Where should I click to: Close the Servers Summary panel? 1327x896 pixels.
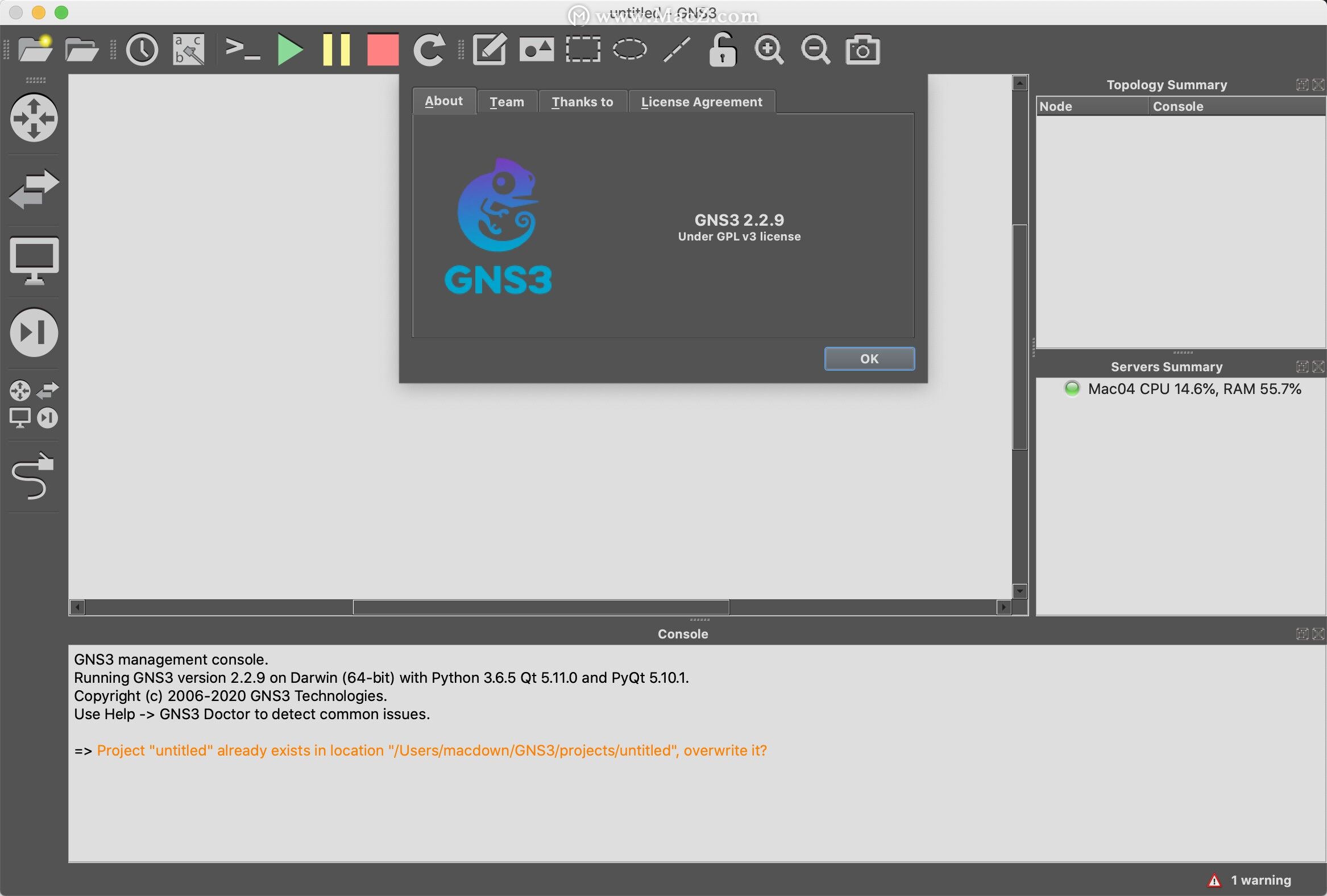pyautogui.click(x=1318, y=367)
